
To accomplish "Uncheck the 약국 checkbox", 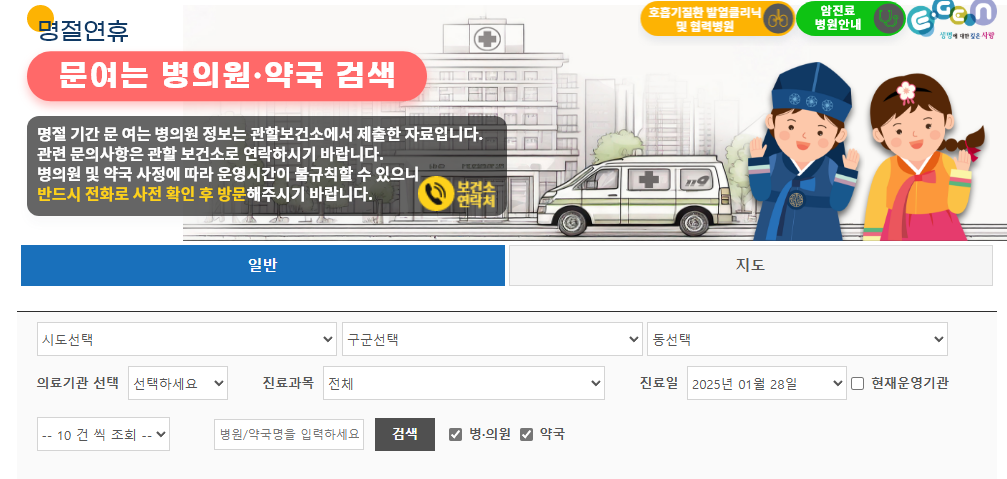I will click(527, 435).
